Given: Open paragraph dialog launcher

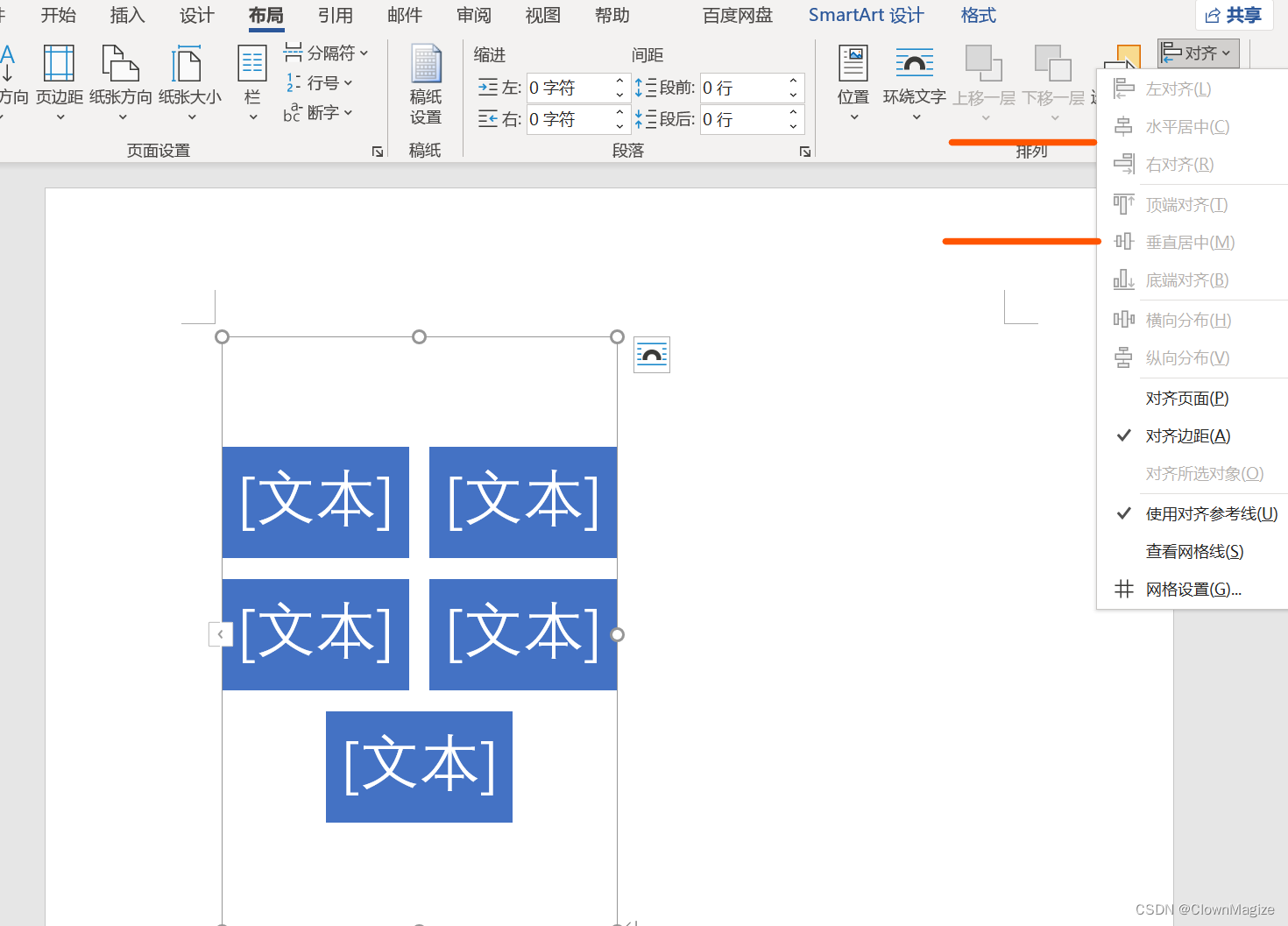Looking at the screenshot, I should [804, 152].
